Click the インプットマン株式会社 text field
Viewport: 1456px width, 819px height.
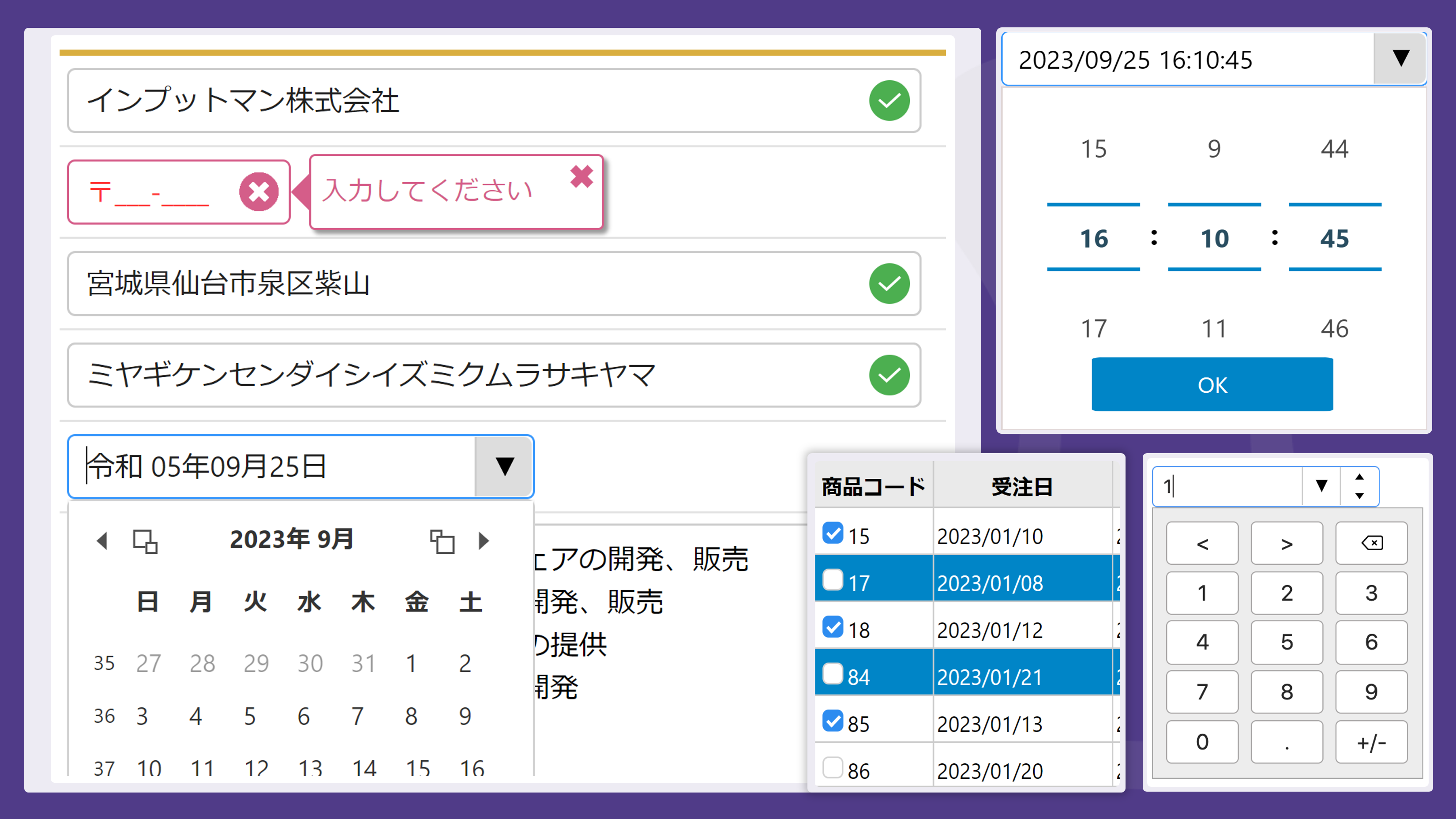[x=494, y=101]
